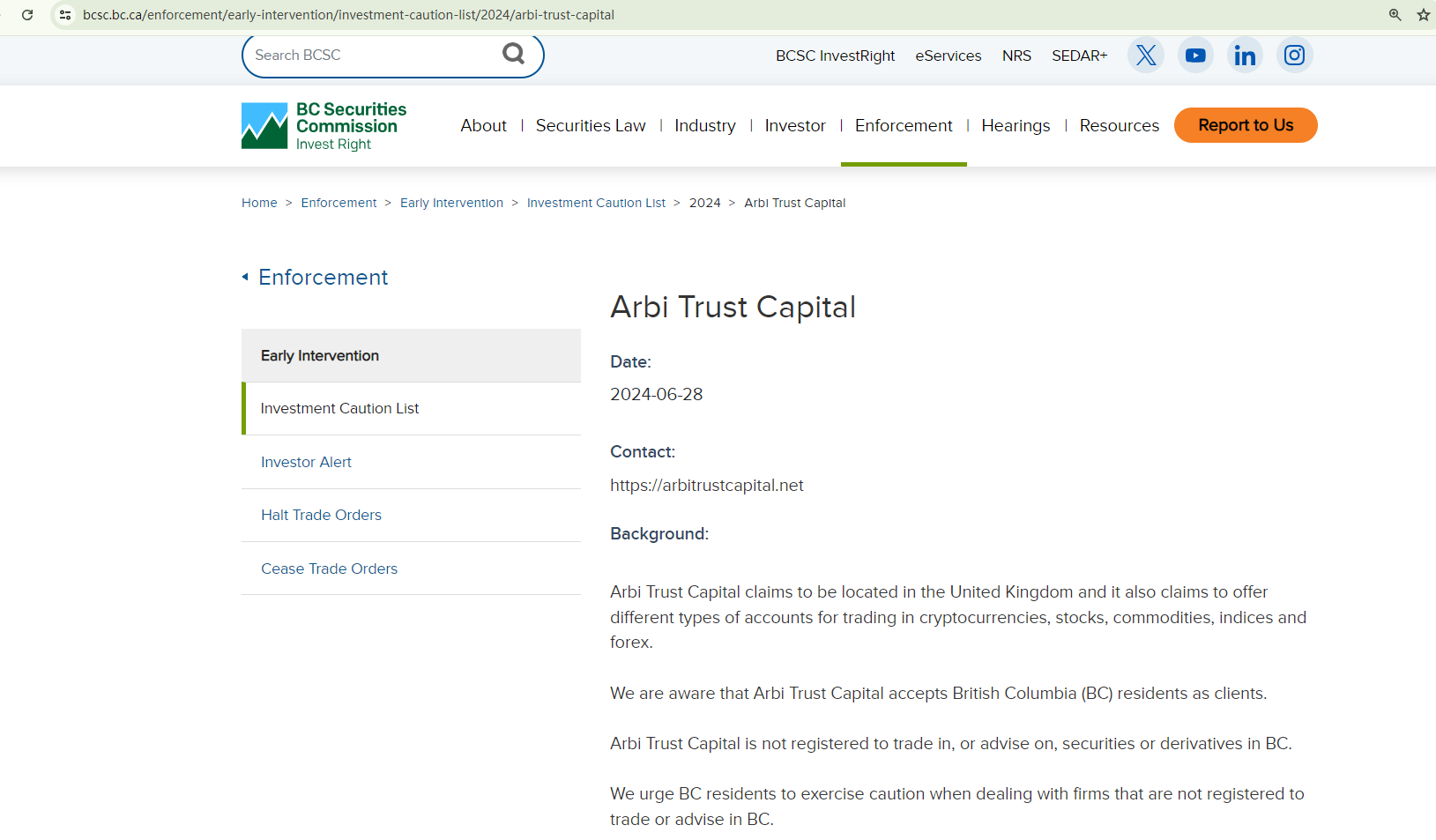Open the BCSC LinkedIn icon
This screenshot has height=840, width=1436.
(1245, 55)
